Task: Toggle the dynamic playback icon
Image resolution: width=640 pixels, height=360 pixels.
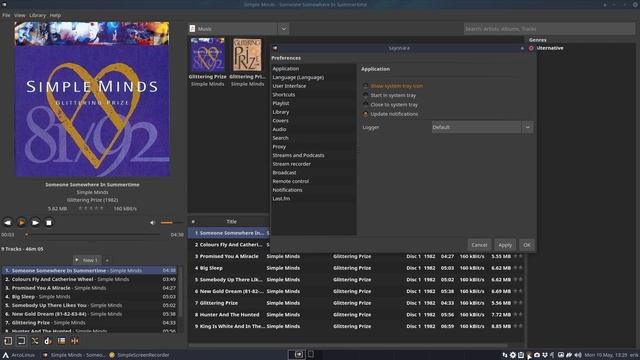Action: tap(48, 341)
